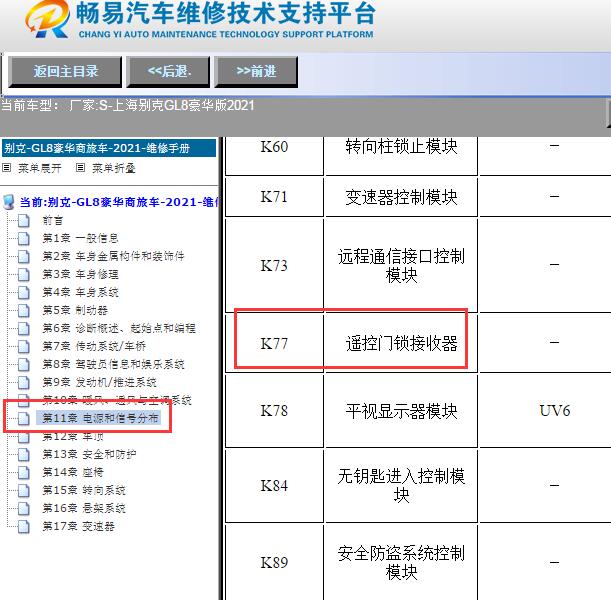
Task: Click table cell 变速器控制模块
Action: tap(401, 197)
